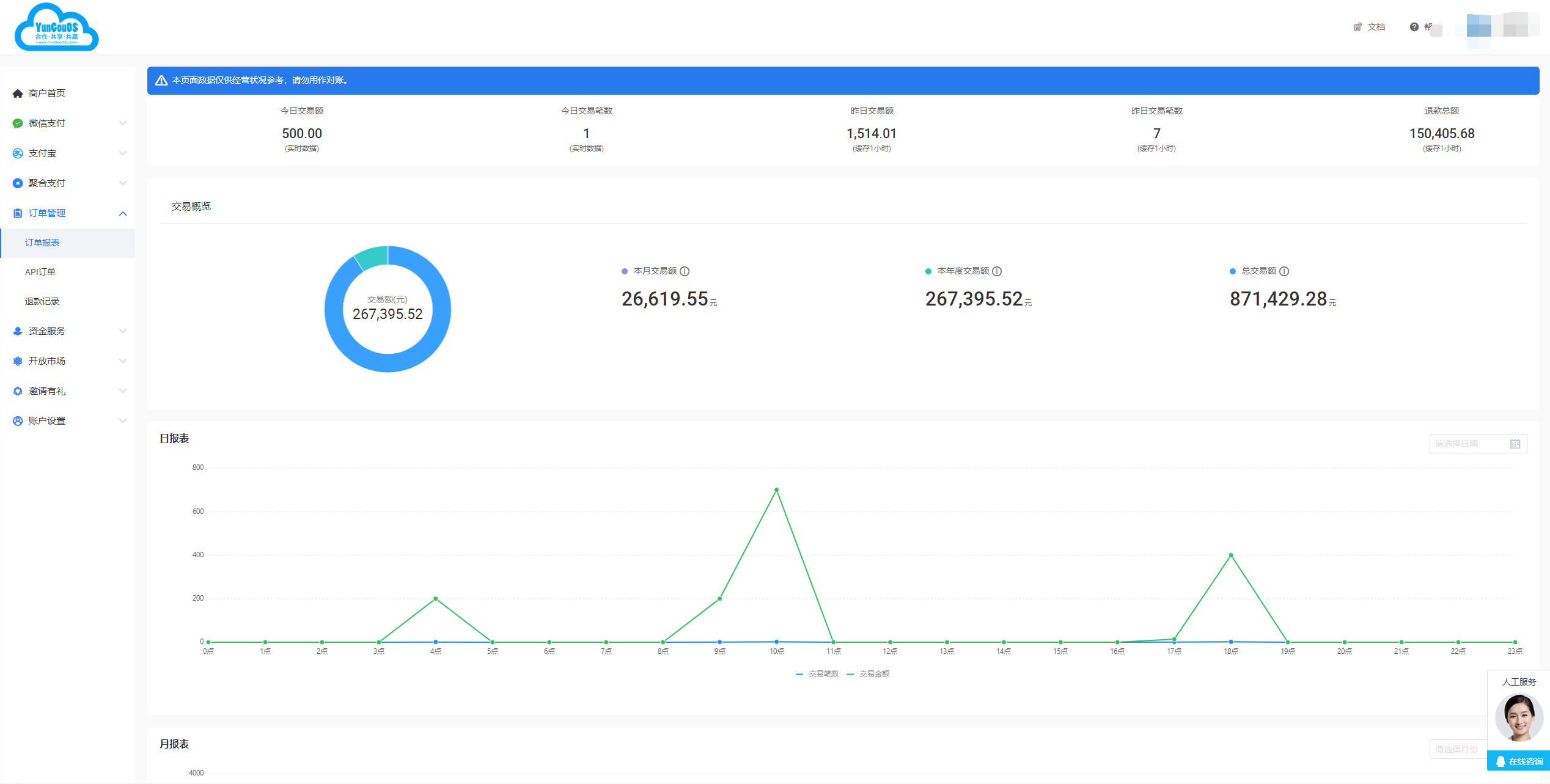Screen dimensions: 1550x784
Task: Expand the 聚合支付 menu chevron
Action: (123, 183)
